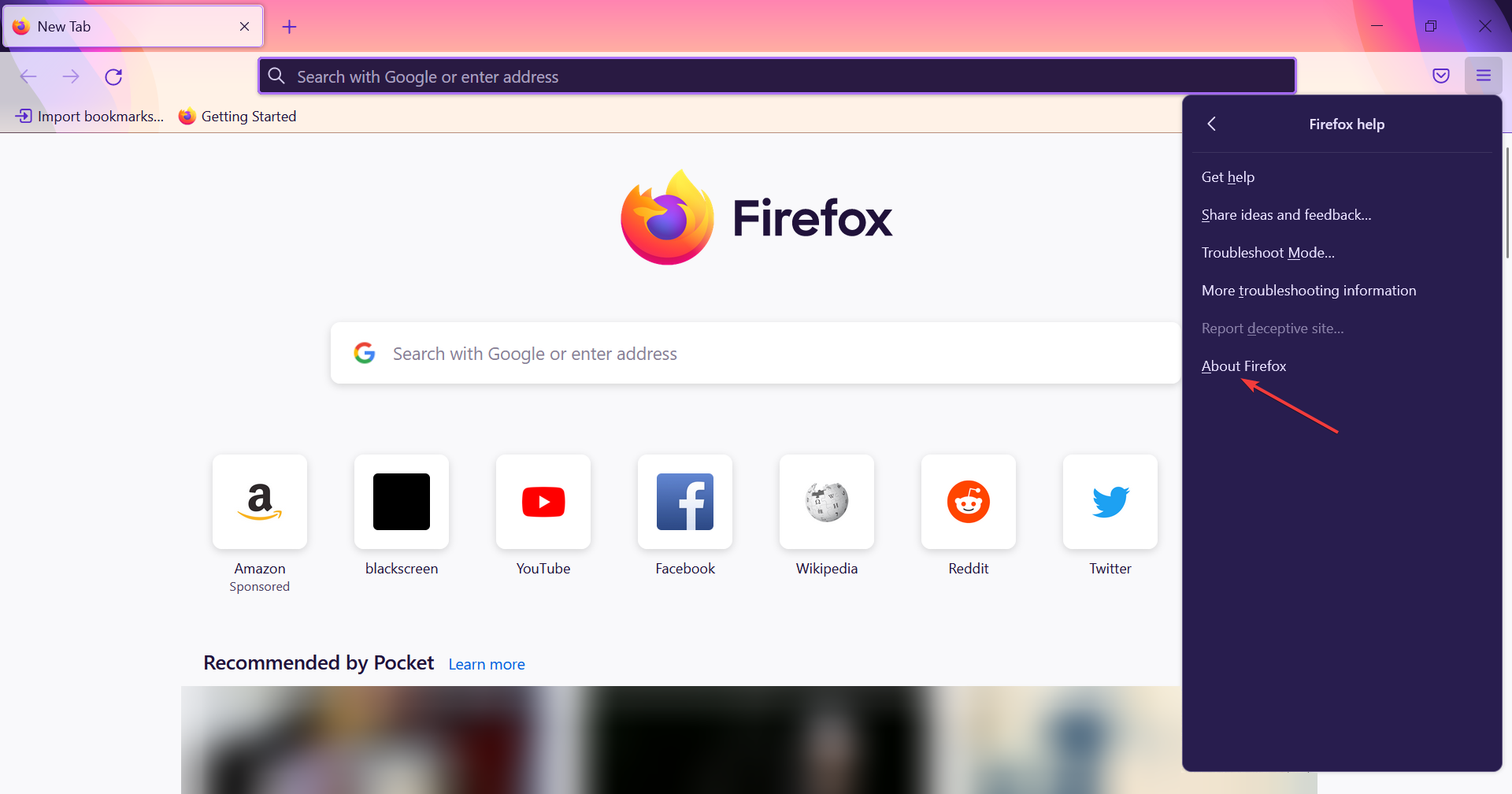Click the Save to Pocket icon

point(1441,76)
